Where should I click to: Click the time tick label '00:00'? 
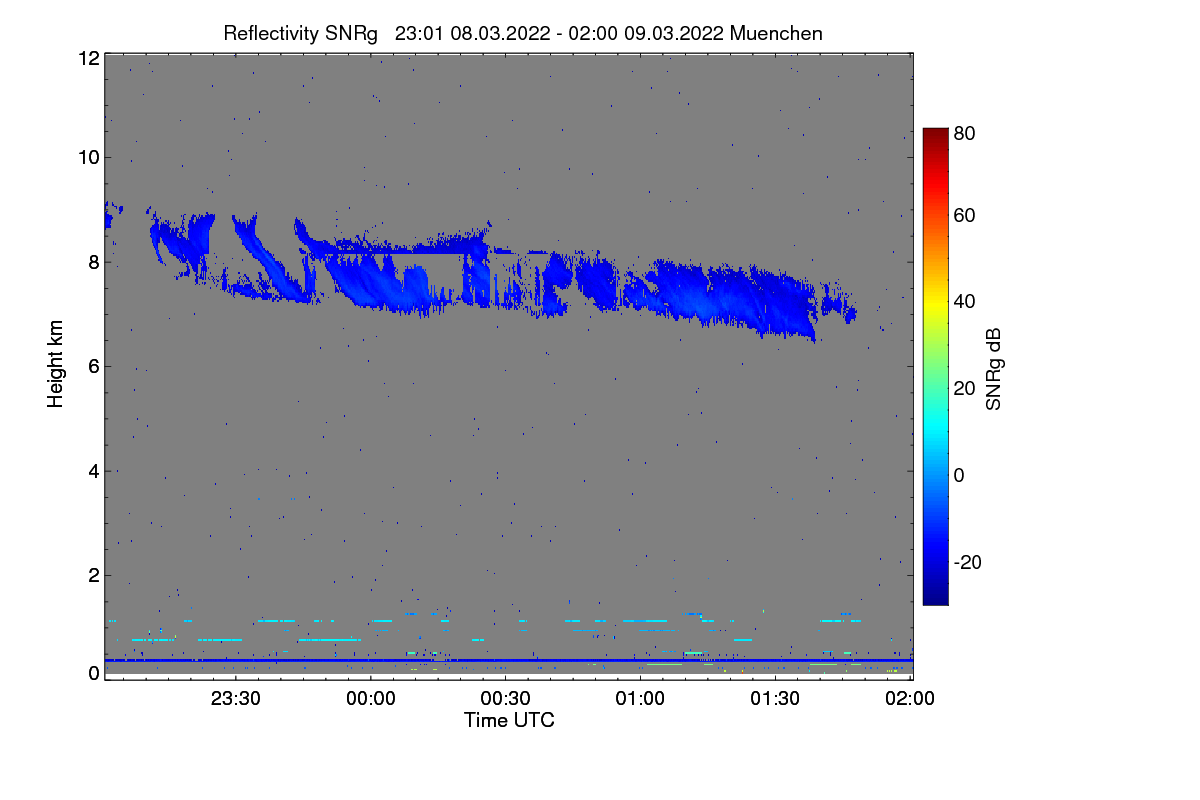[371, 700]
